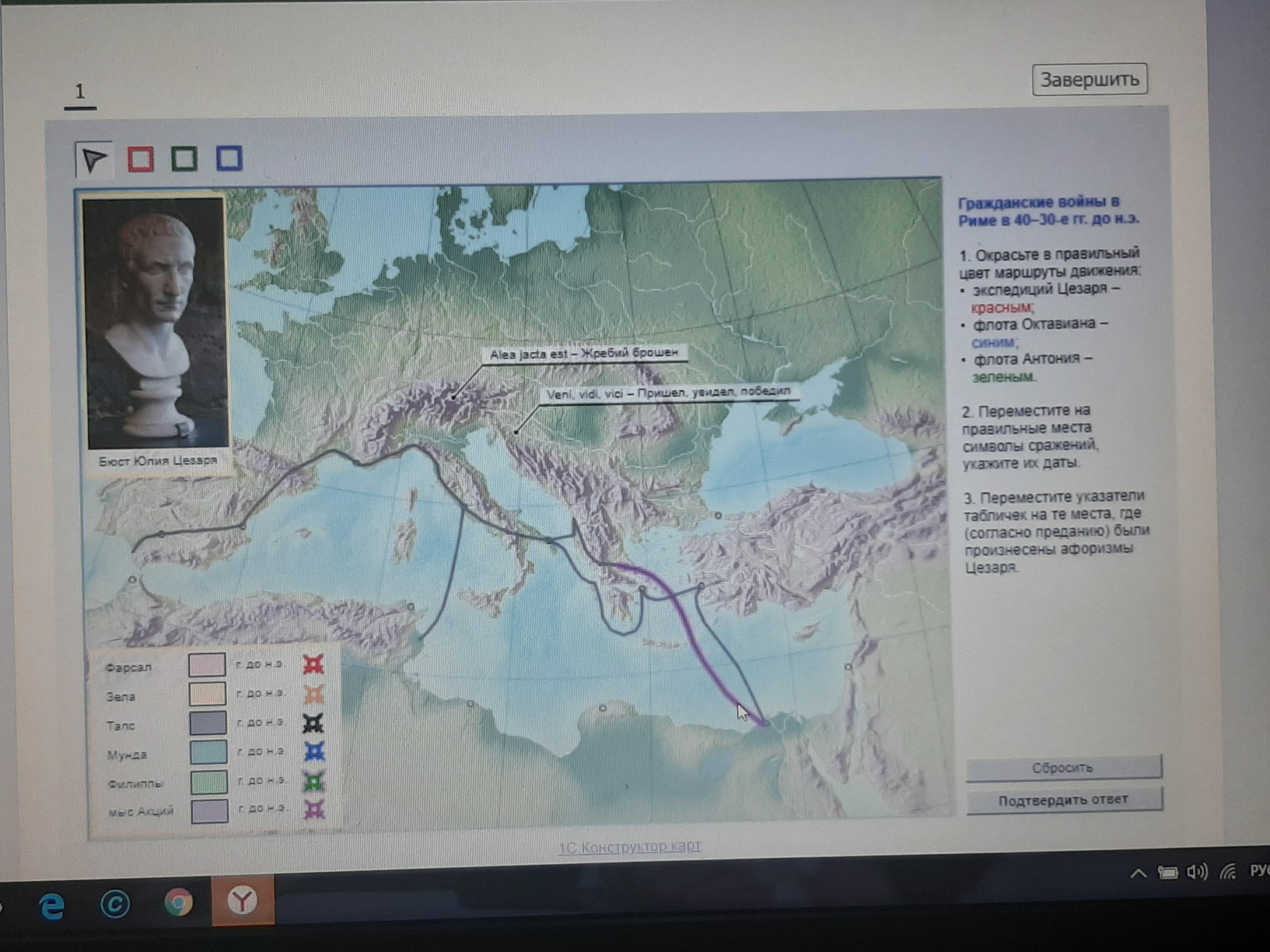
Task: Open the 1С Конструктор карт link
Action: [x=630, y=847]
